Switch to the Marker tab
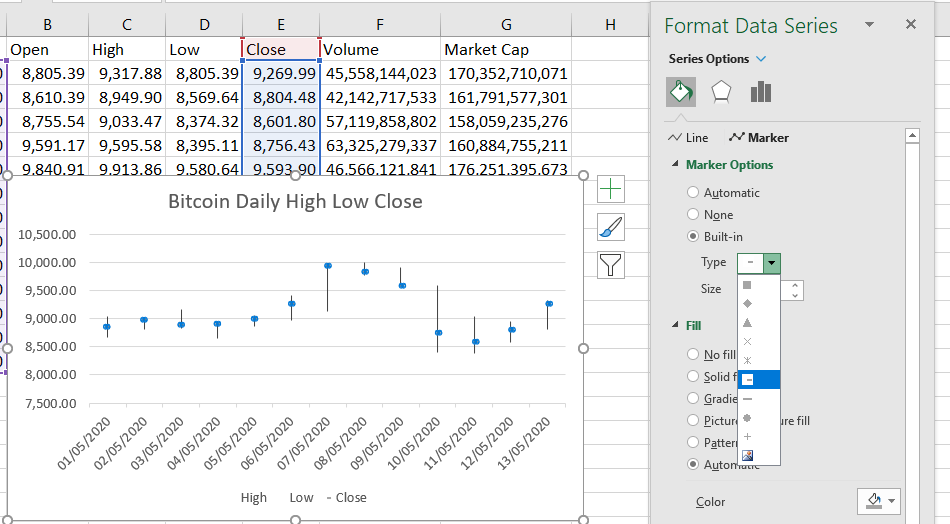 coord(759,138)
